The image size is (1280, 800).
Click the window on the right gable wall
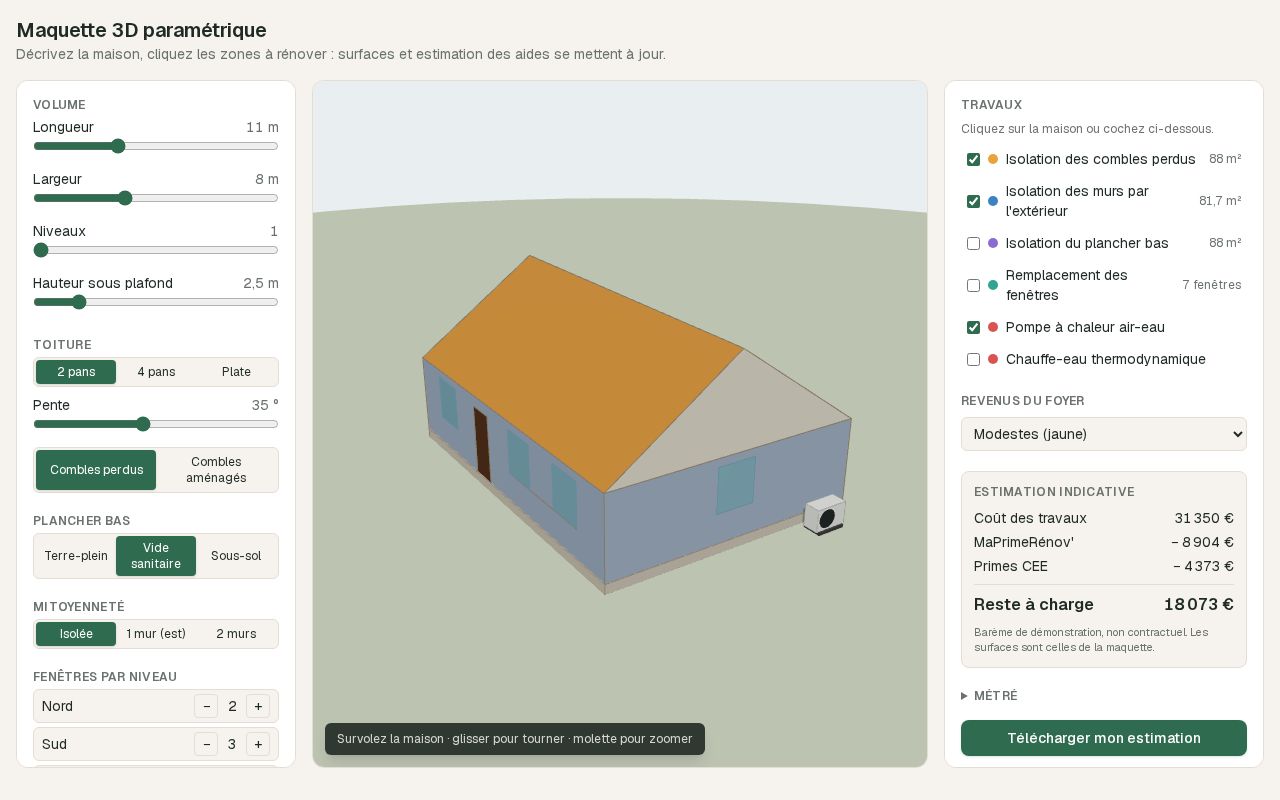(x=735, y=486)
